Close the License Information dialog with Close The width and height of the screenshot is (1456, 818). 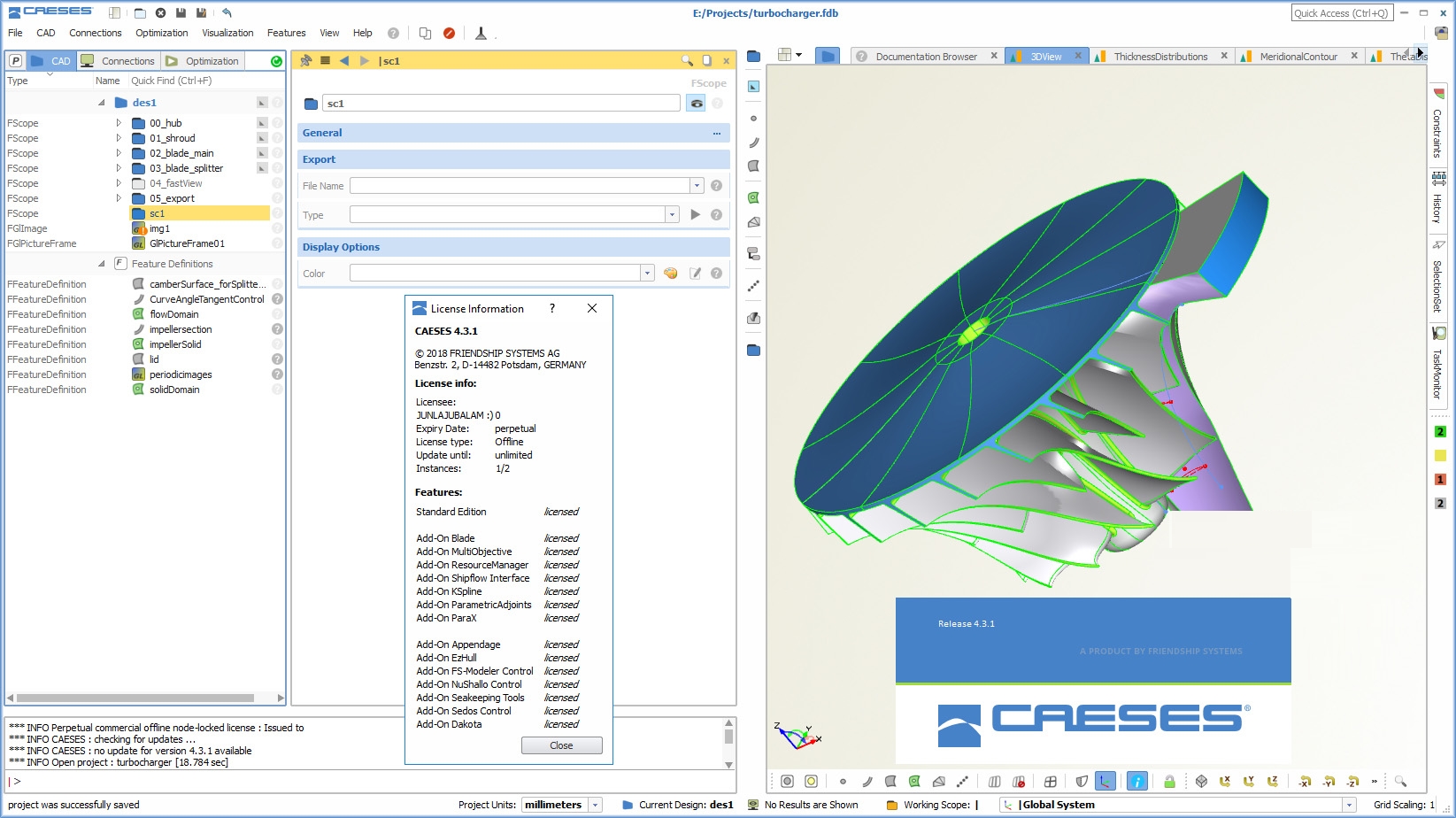562,745
